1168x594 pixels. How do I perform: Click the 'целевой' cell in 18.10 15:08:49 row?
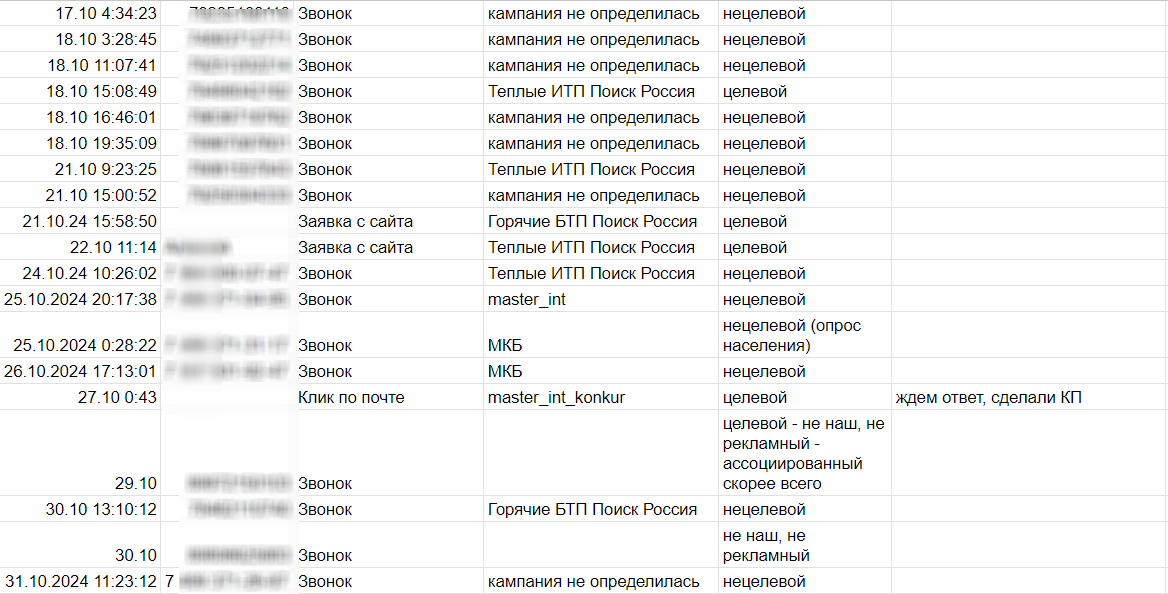[x=755, y=92]
